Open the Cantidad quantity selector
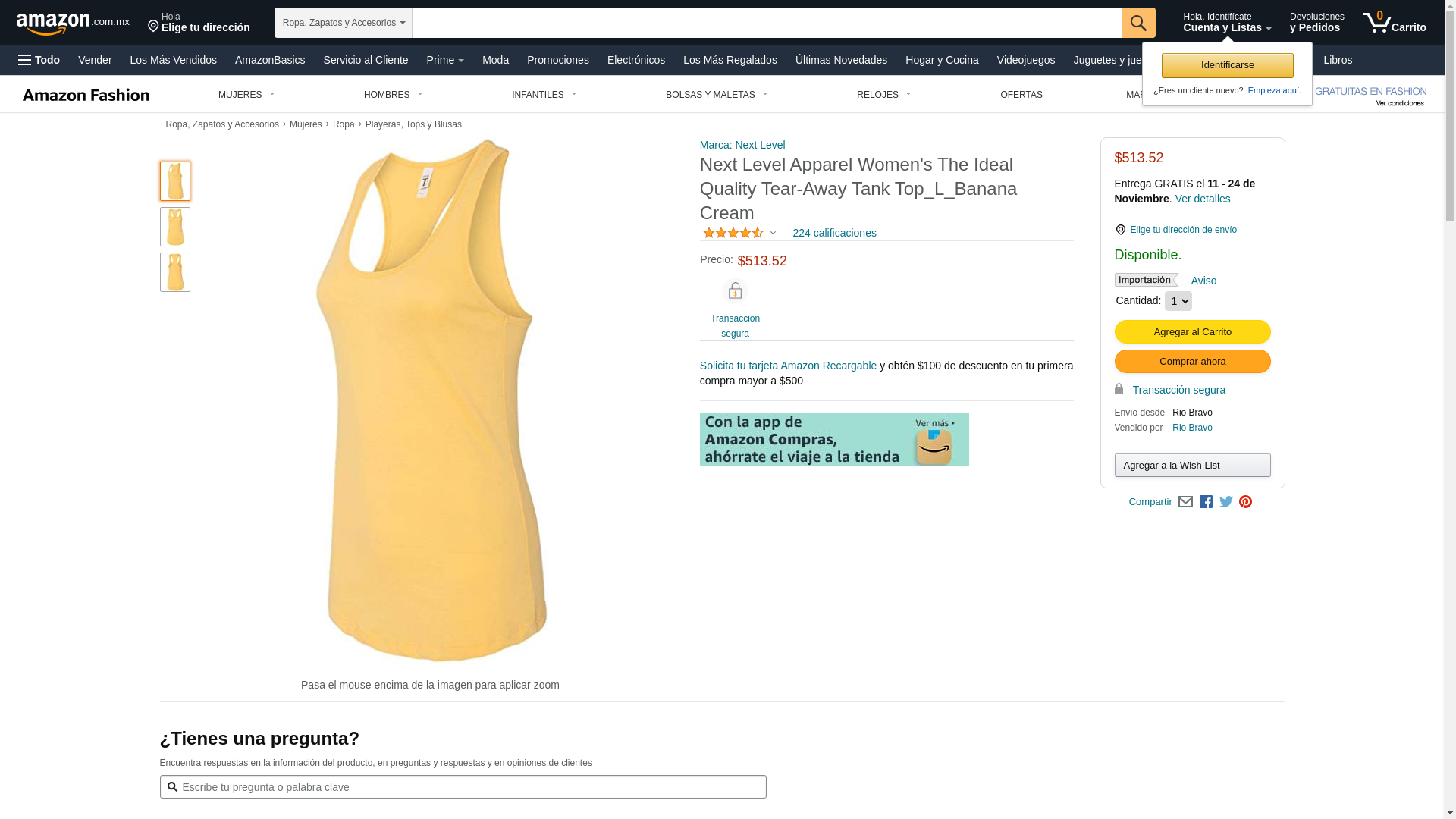 point(1178,301)
